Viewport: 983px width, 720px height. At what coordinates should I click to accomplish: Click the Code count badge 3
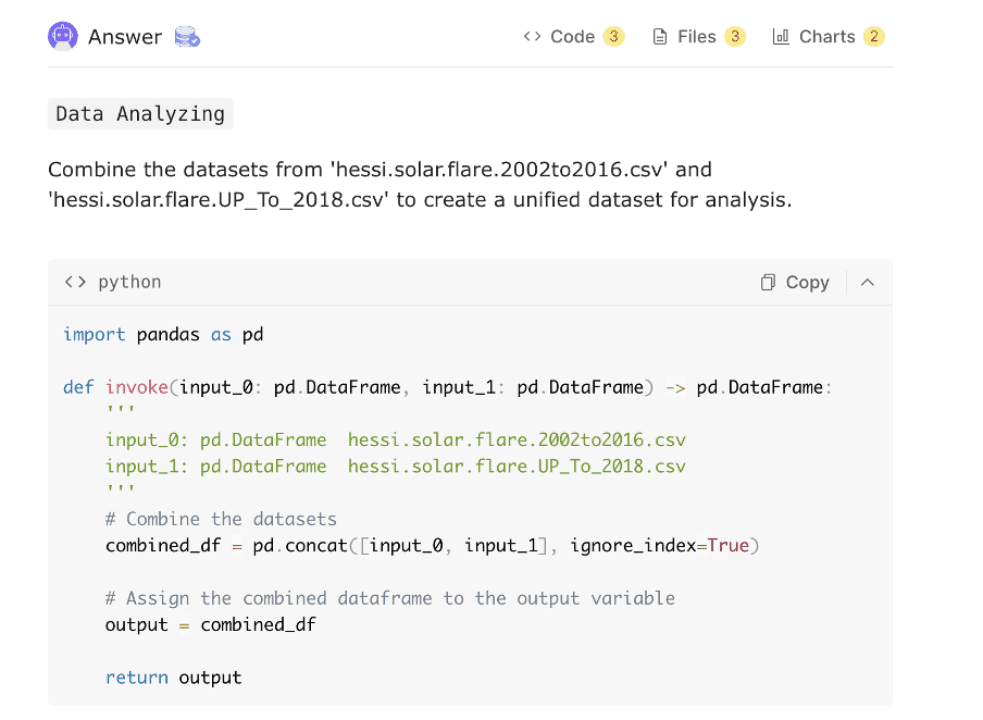tap(614, 36)
